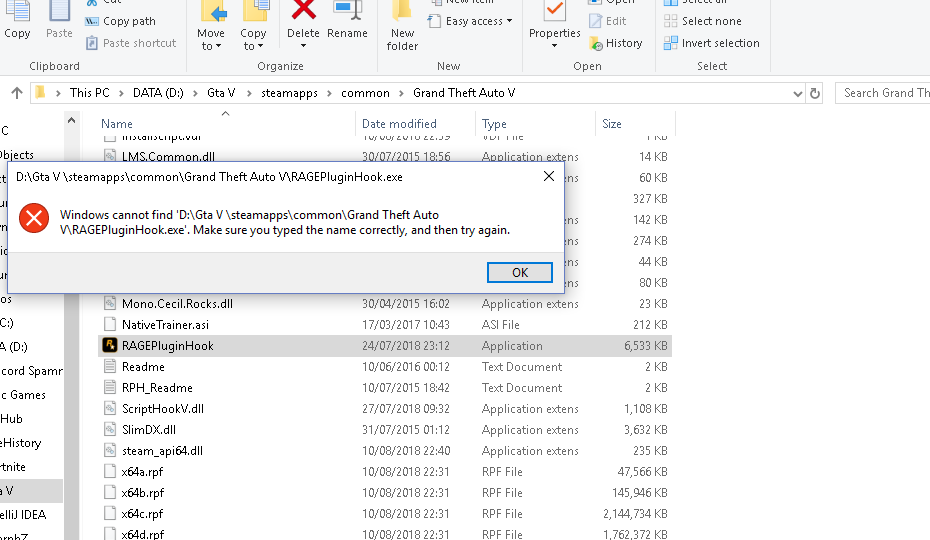Sort by Name column header

click(117, 123)
